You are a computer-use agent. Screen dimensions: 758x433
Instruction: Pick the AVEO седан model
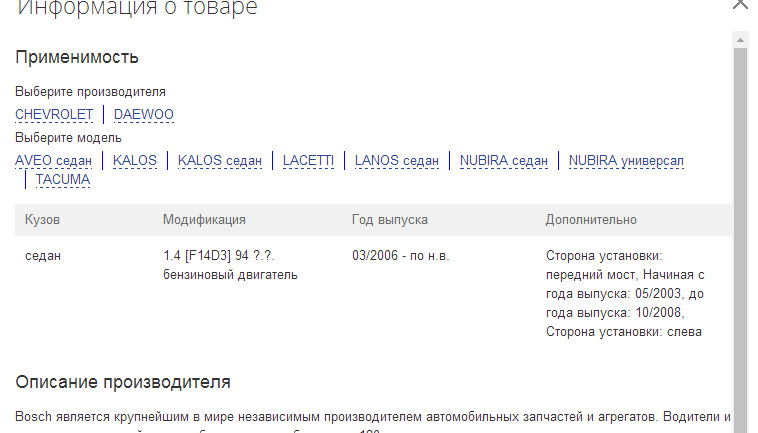click(54, 161)
